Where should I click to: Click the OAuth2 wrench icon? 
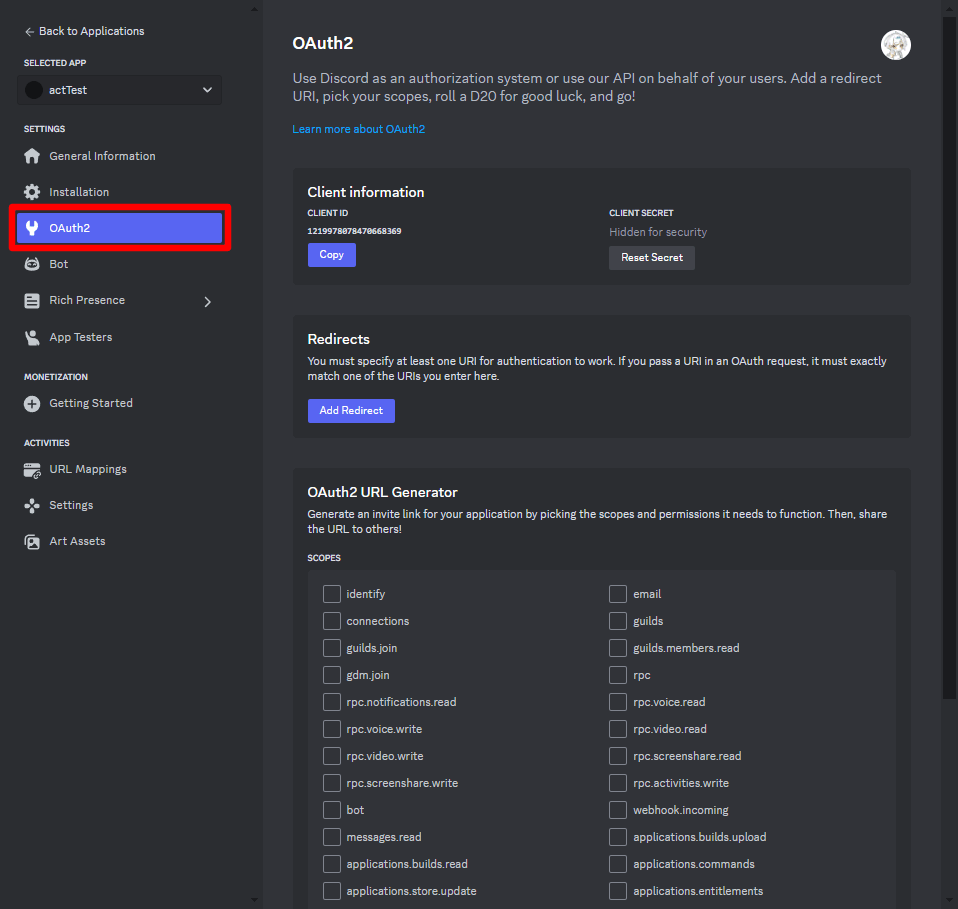point(32,228)
